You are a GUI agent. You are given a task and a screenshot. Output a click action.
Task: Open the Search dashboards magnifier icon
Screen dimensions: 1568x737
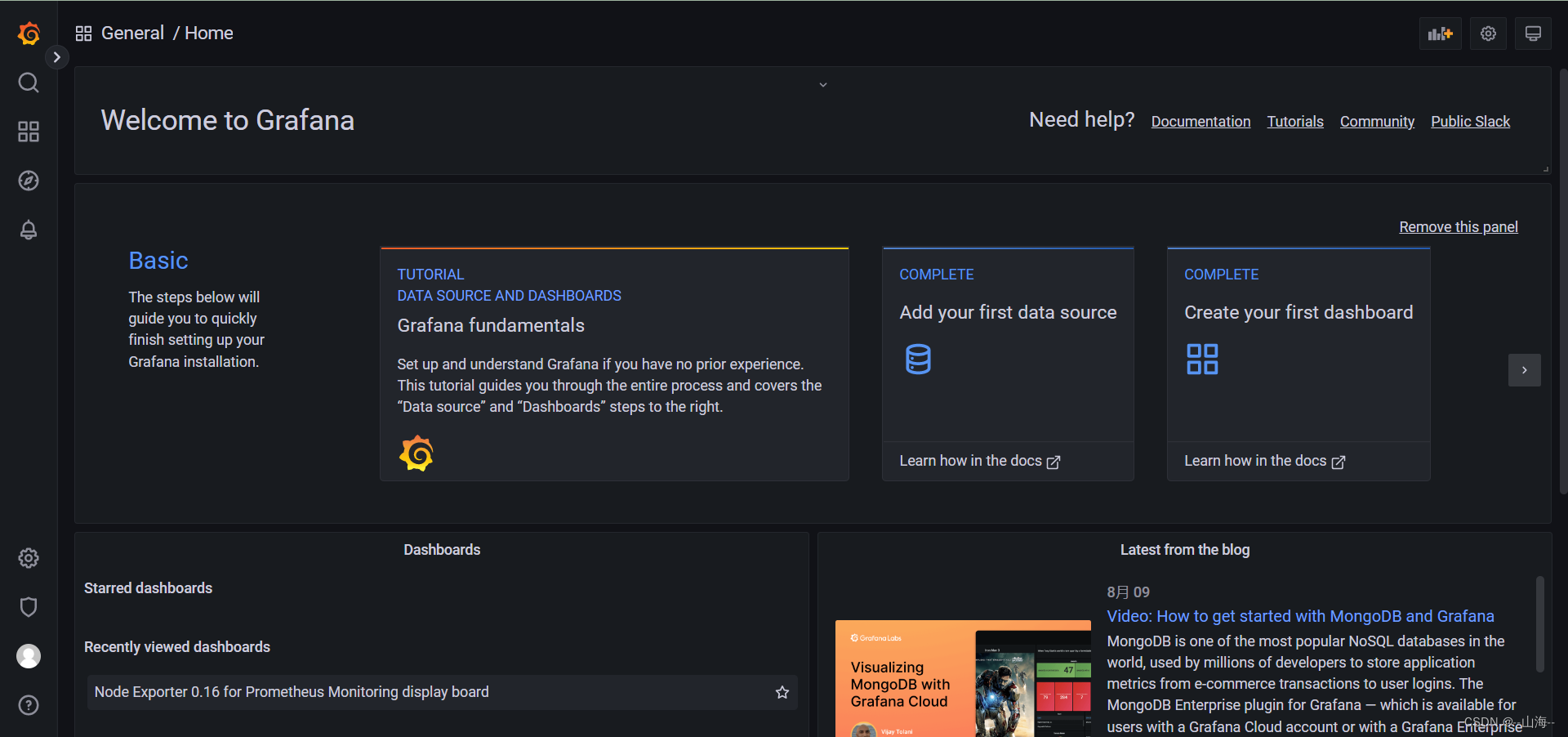pos(29,83)
